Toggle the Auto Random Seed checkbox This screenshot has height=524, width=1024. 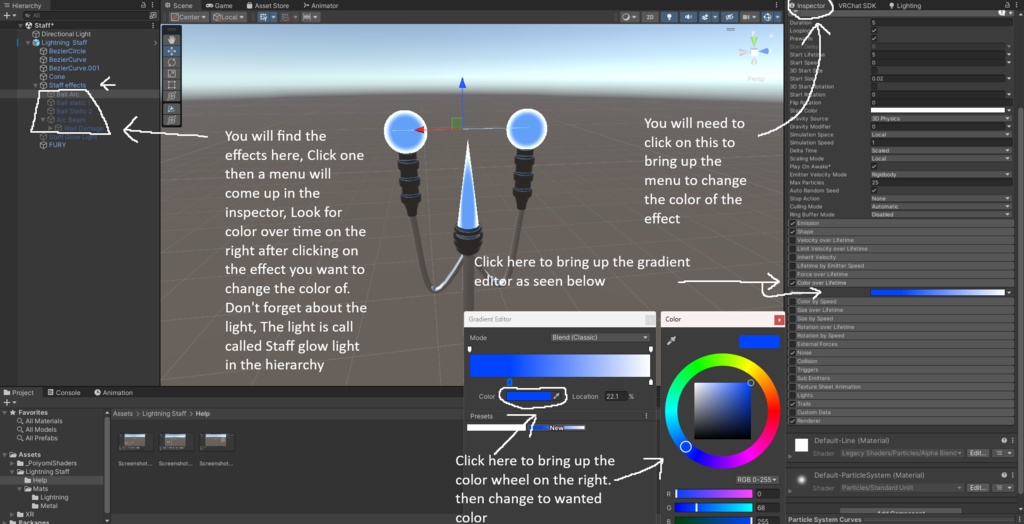(874, 191)
